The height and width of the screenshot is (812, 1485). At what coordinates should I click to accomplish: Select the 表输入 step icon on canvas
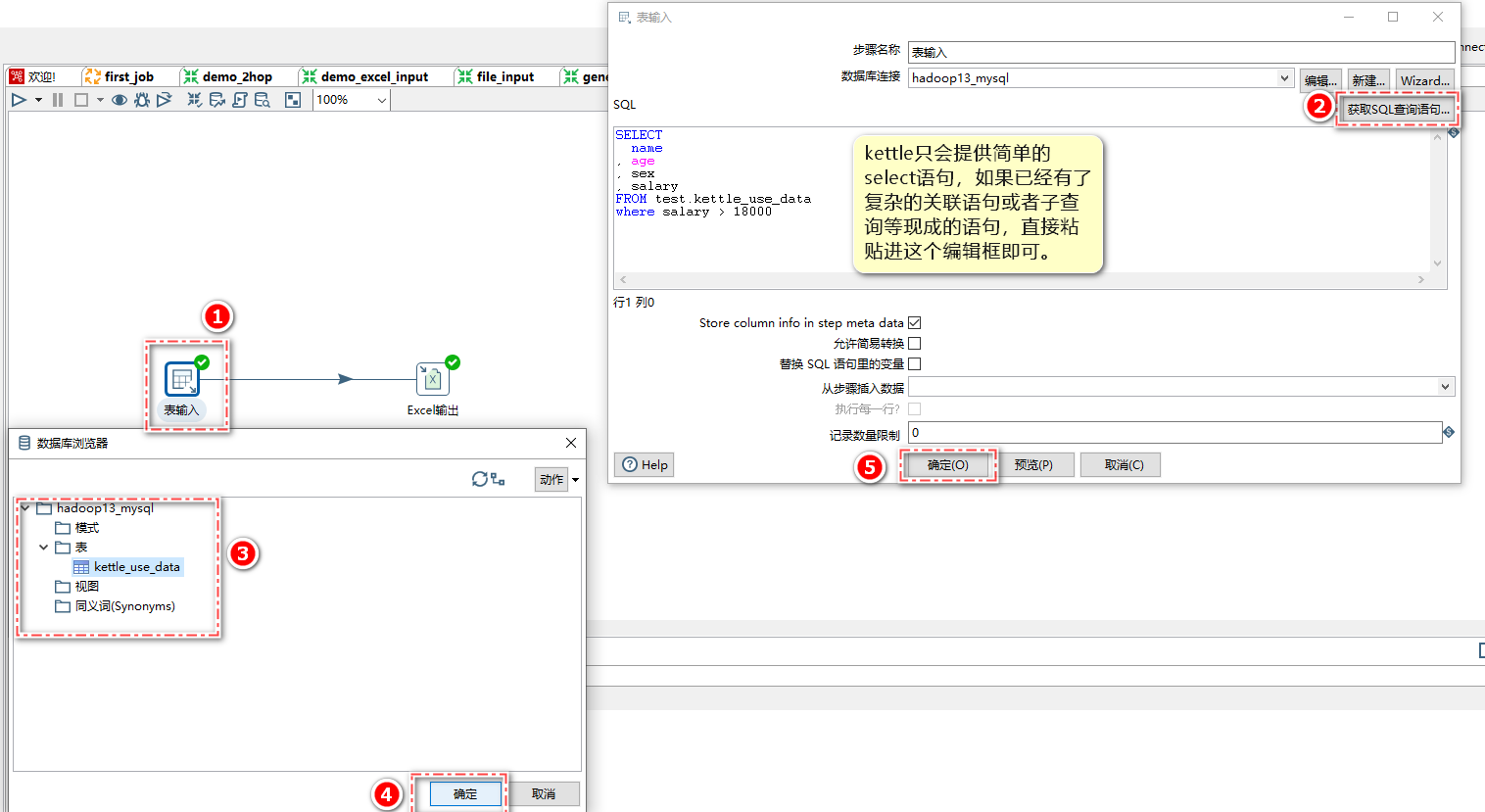pos(181,379)
